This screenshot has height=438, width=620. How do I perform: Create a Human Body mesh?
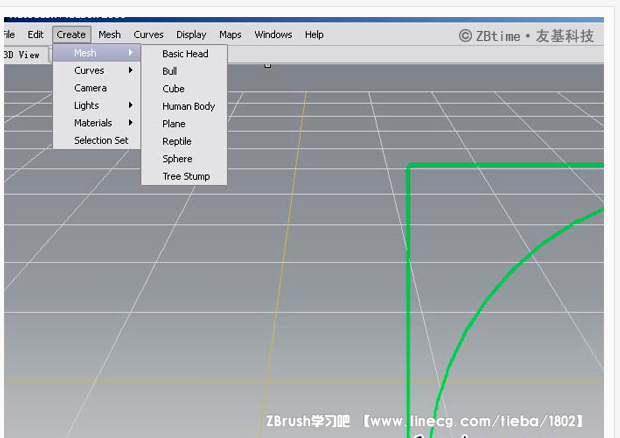[184, 106]
